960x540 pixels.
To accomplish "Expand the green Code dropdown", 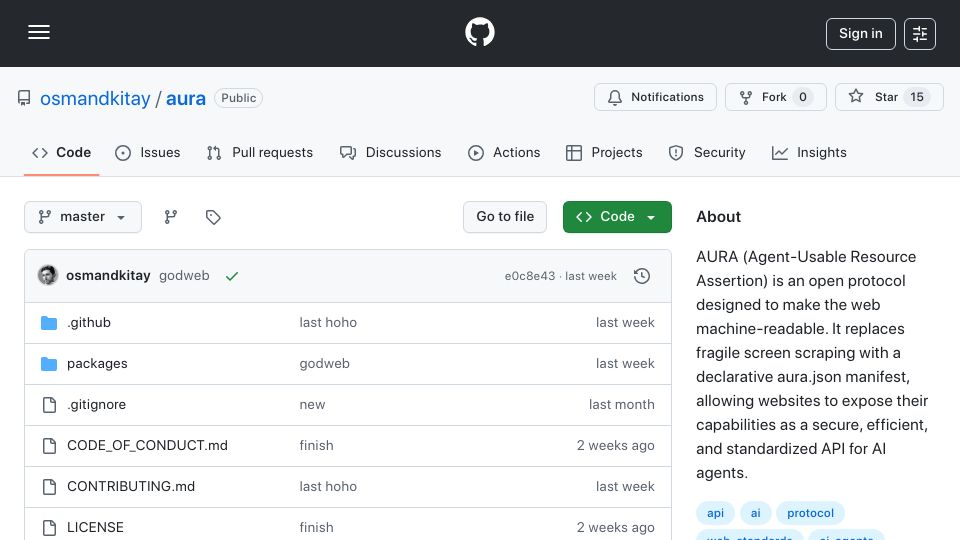I will [617, 217].
